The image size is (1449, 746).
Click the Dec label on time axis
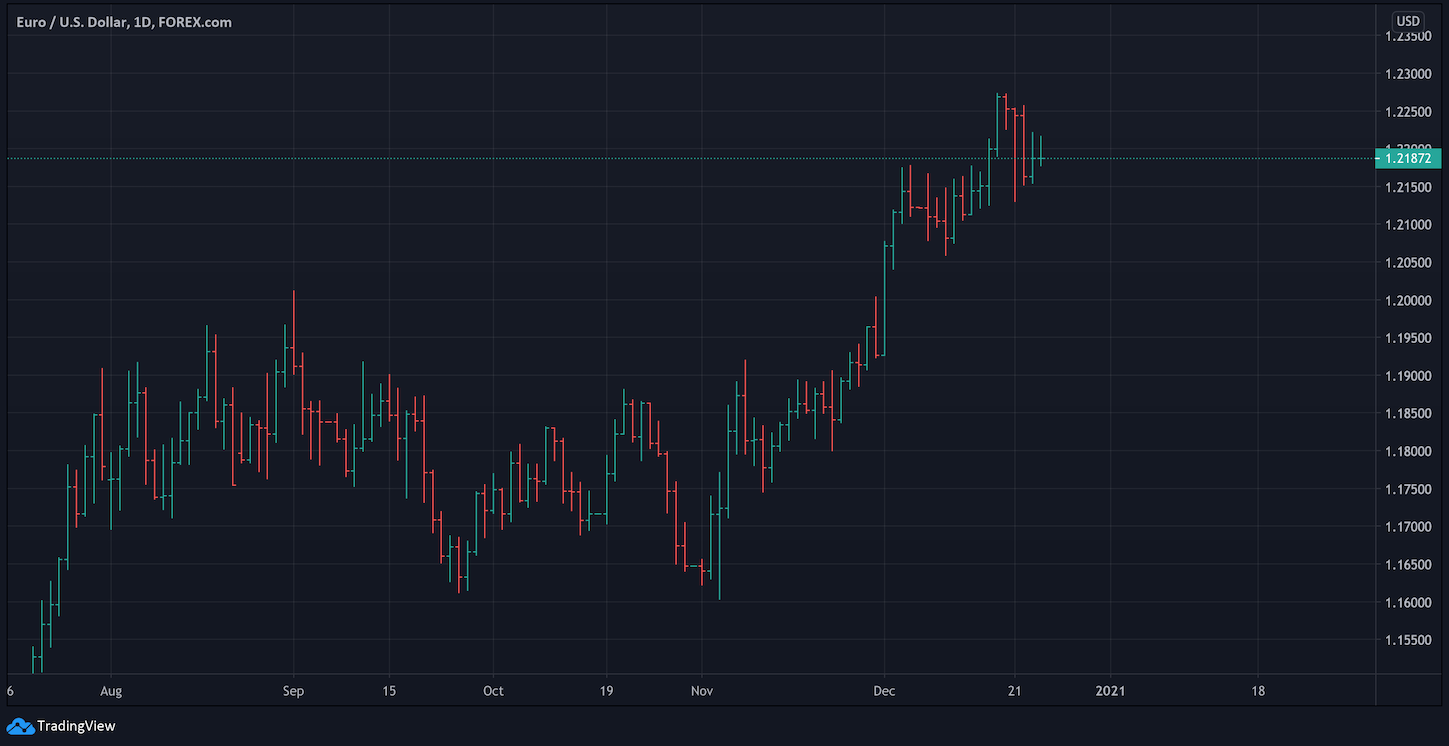(884, 691)
